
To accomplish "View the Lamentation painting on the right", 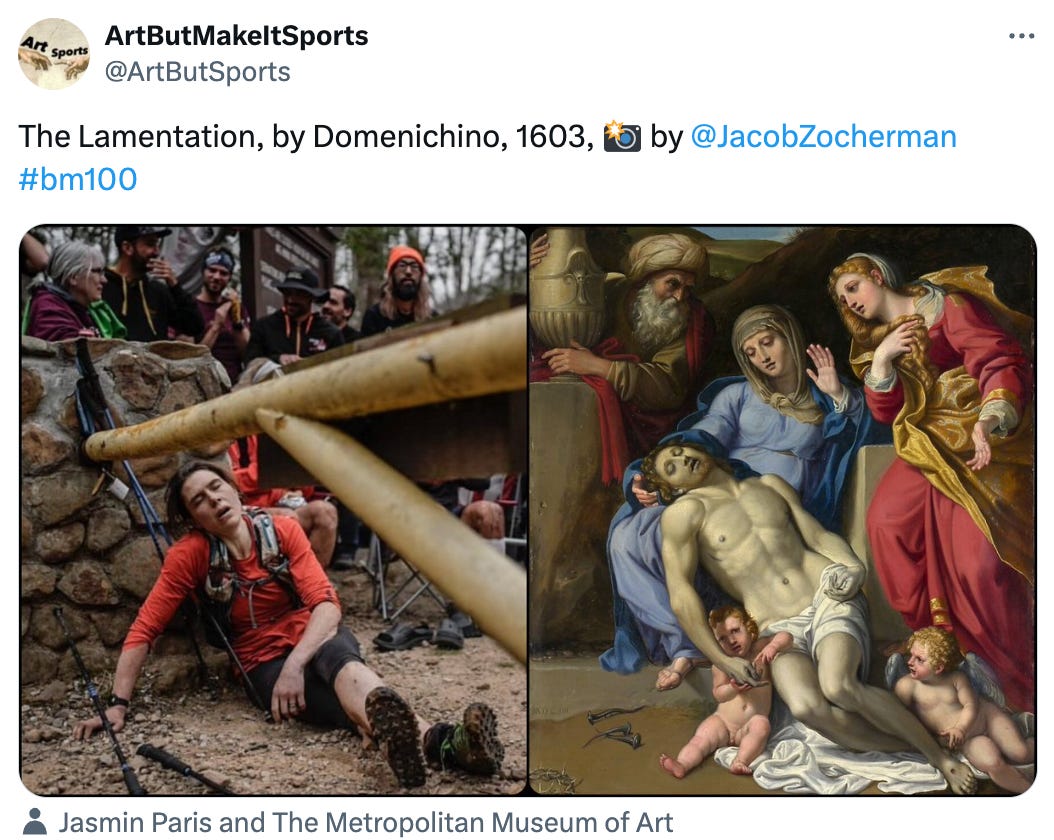I will pyautogui.click(x=782, y=511).
